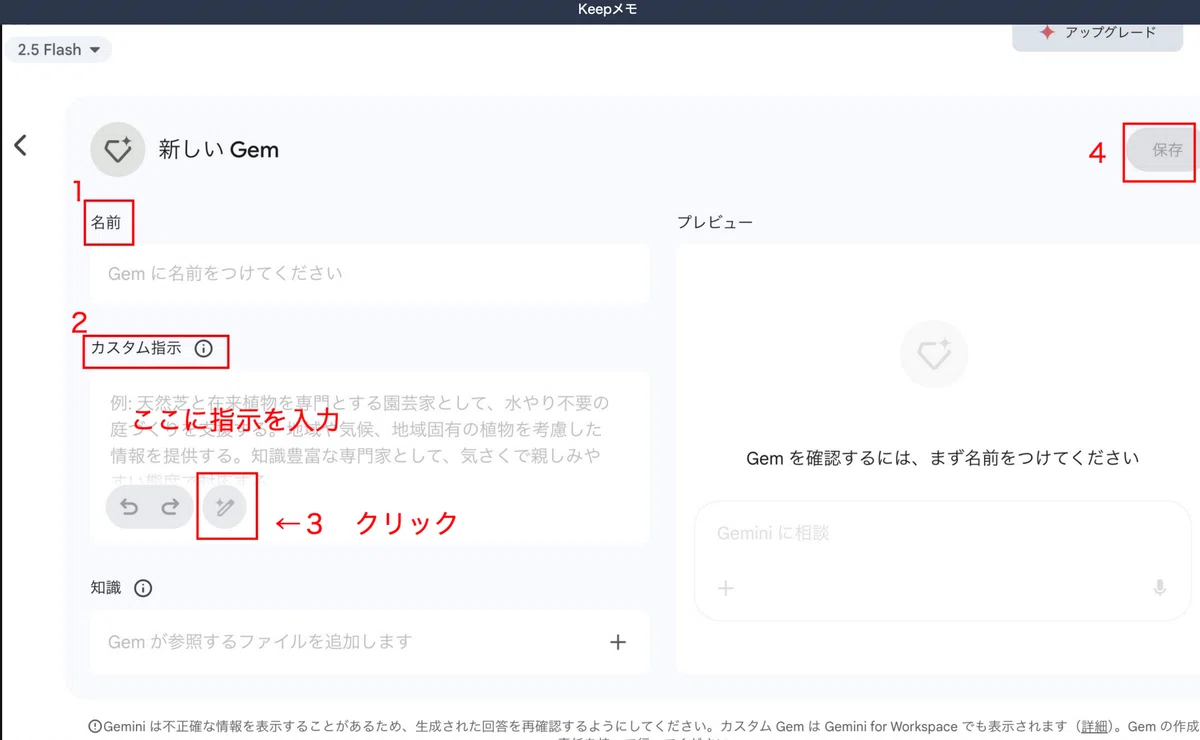Image resolution: width=1200 pixels, height=740 pixels.
Task: Redo instruction edit
Action: click(170, 507)
